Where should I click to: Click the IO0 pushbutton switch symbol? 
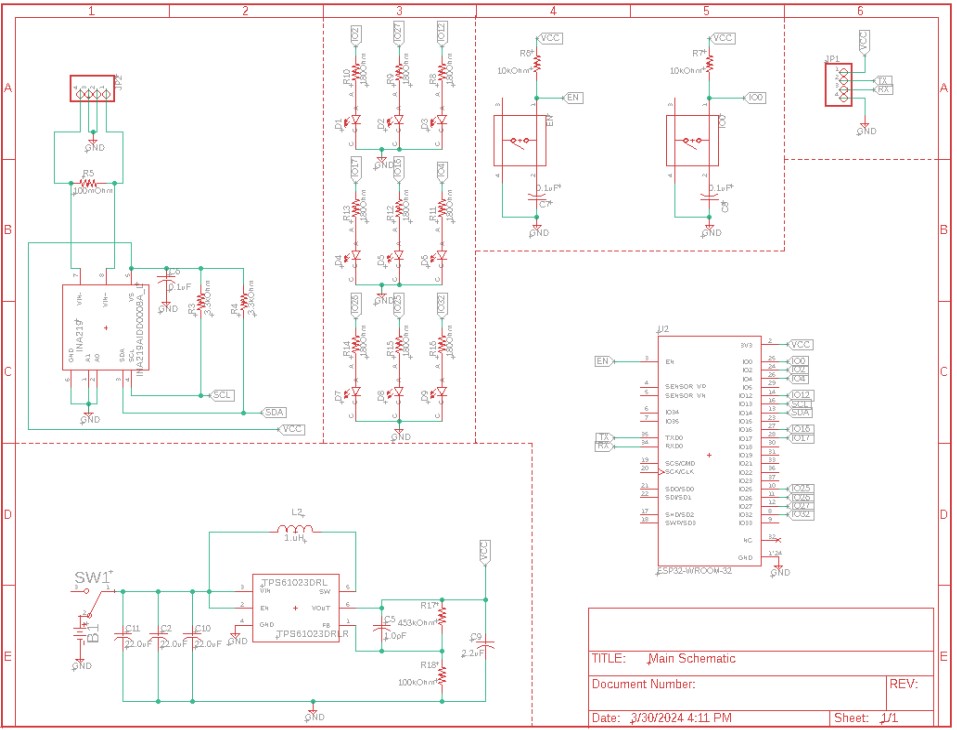(692, 140)
